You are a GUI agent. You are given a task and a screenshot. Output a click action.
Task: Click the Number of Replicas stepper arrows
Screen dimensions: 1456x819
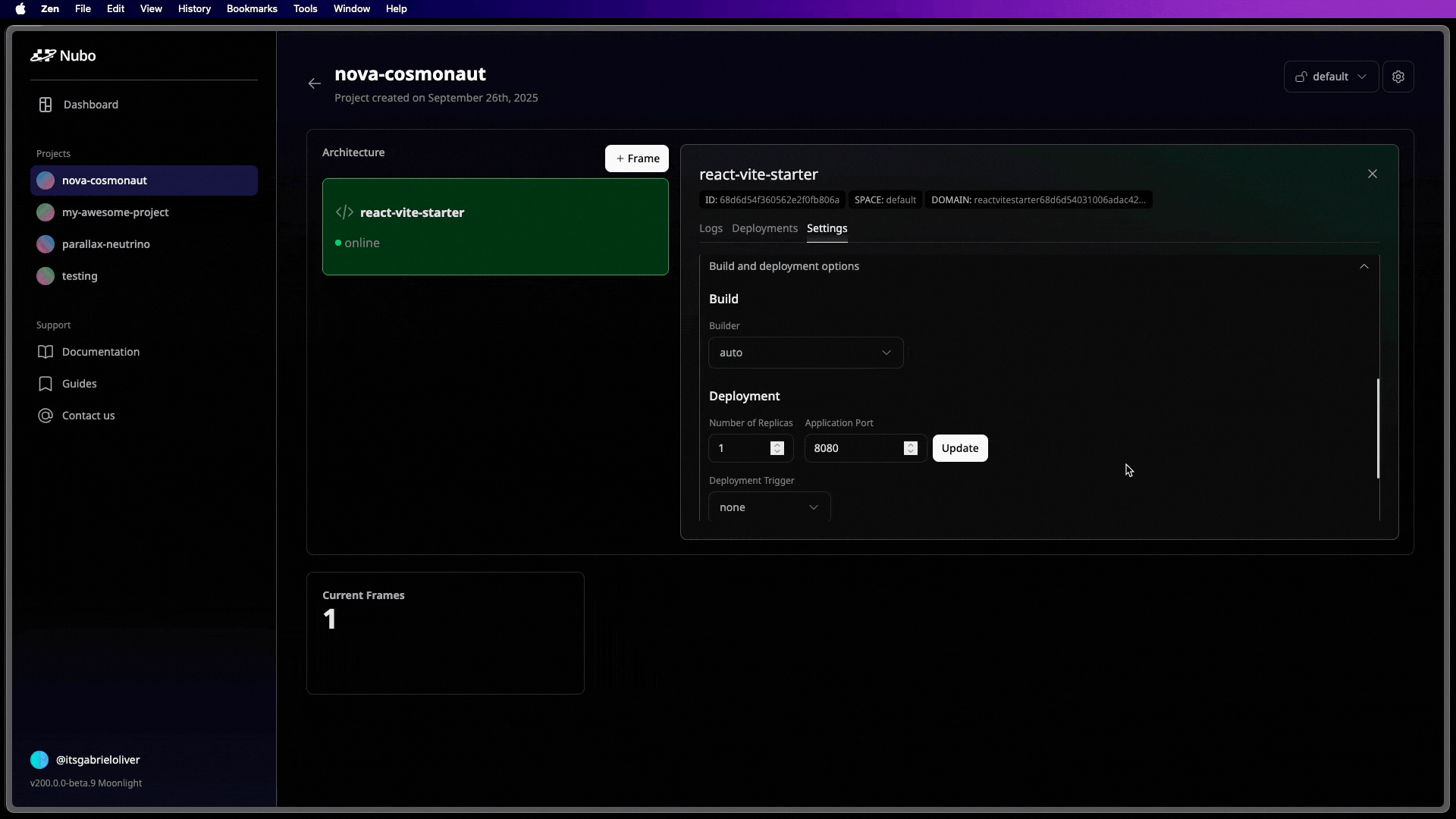pyautogui.click(x=777, y=448)
